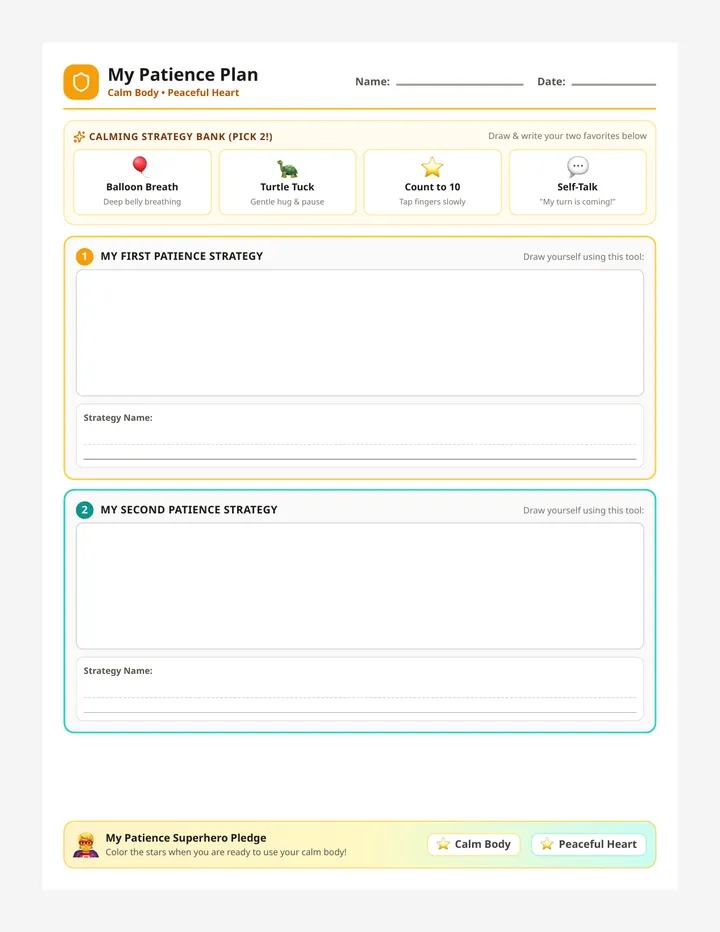The image size is (720, 932).
Task: Click the 'Gentle hug & pause' caption
Action: [x=287, y=202]
